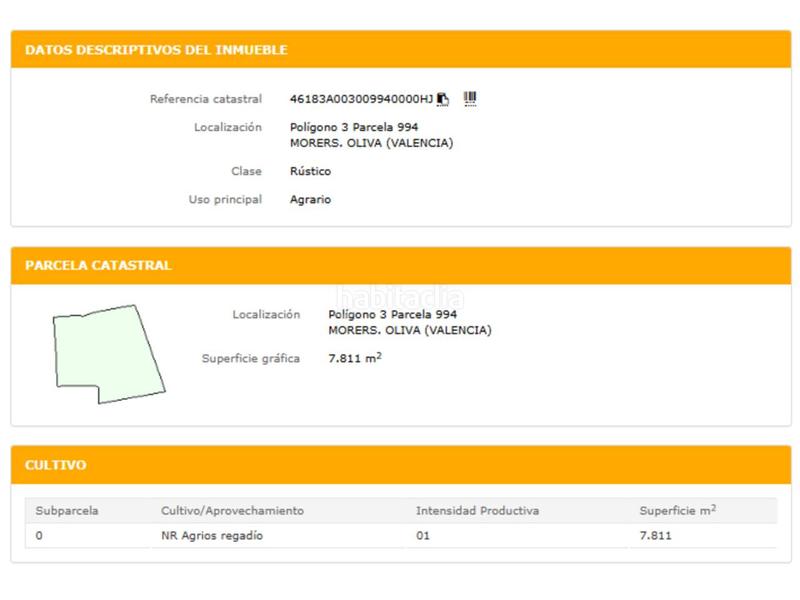Click subparcela value 0 in crop table
The width and height of the screenshot is (800, 600).
click(39, 536)
